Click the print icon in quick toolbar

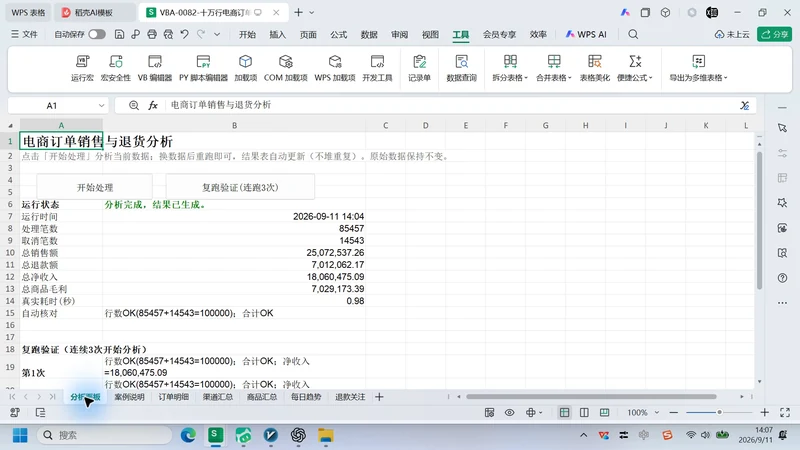click(152, 34)
